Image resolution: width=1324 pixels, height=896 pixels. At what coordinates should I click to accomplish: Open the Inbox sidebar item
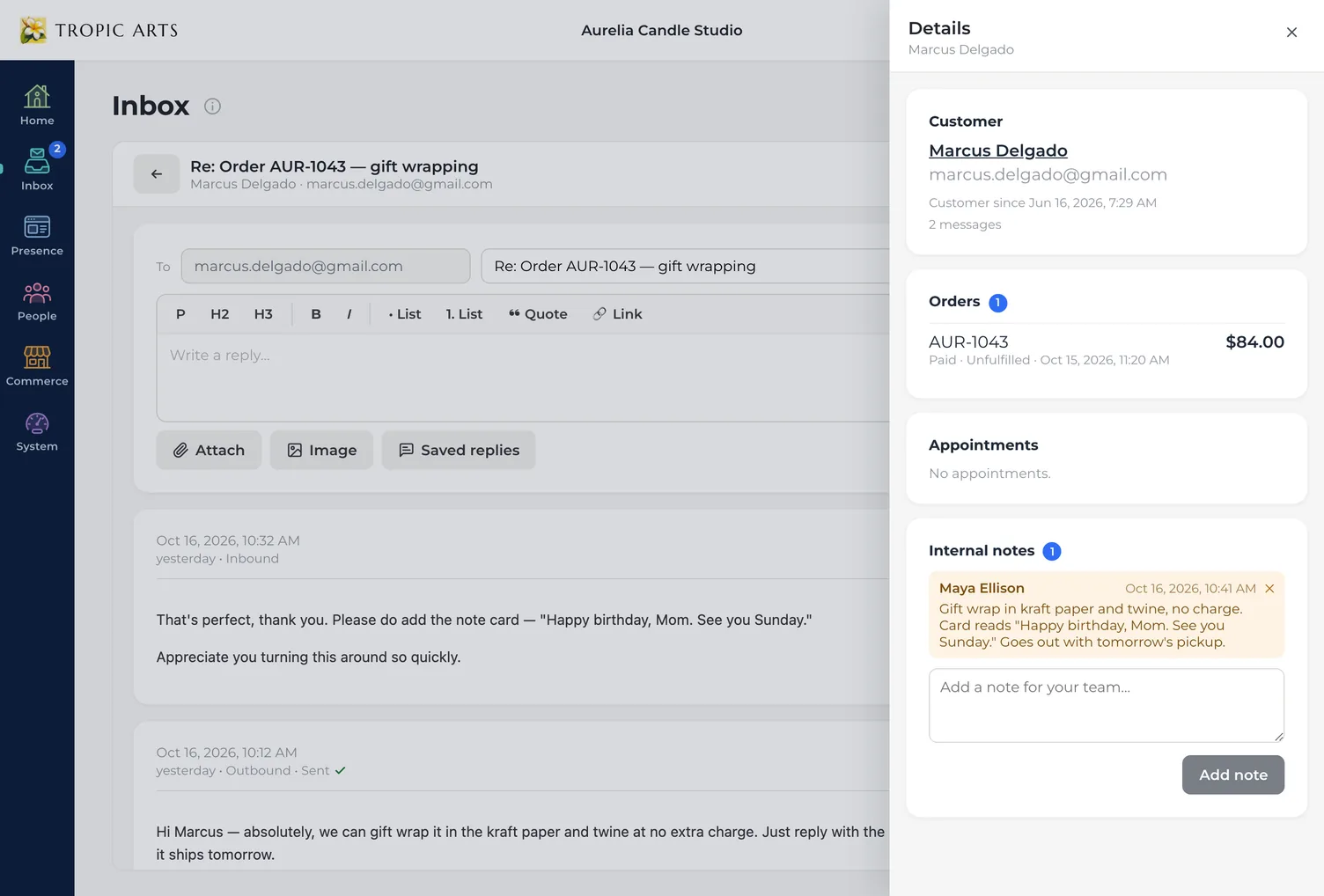37,170
